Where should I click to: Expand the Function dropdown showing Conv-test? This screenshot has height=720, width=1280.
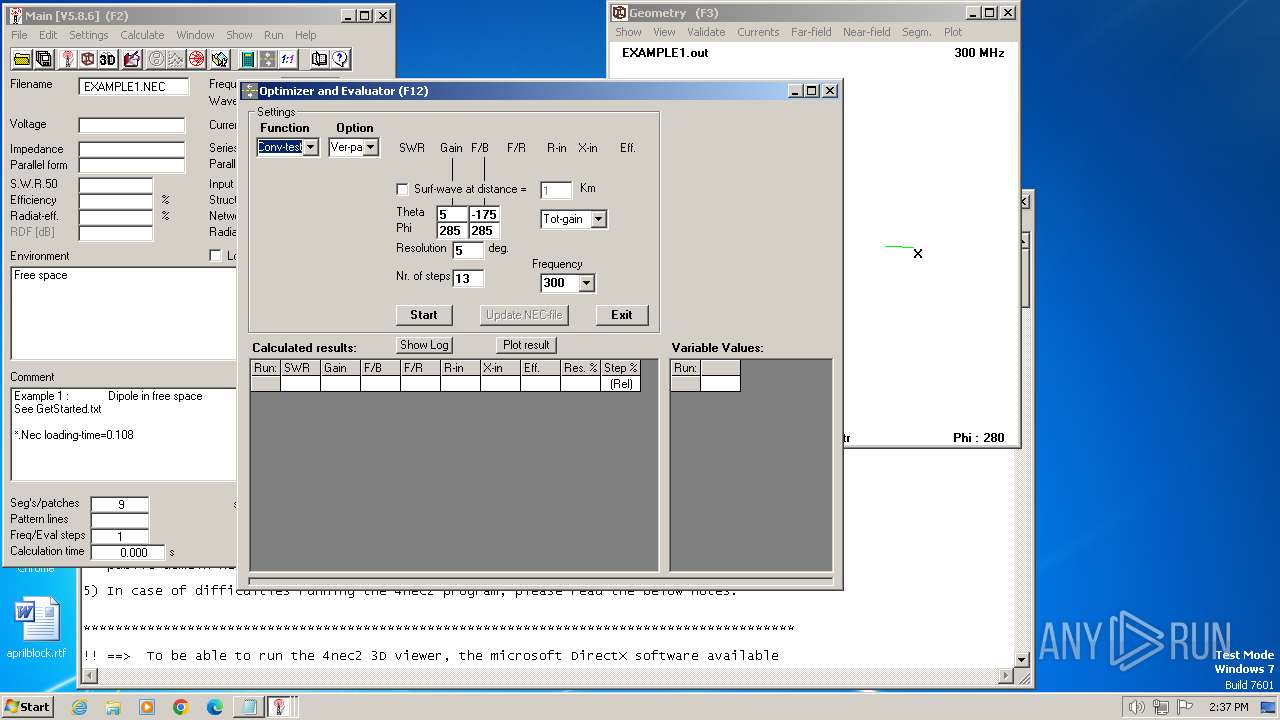310,147
